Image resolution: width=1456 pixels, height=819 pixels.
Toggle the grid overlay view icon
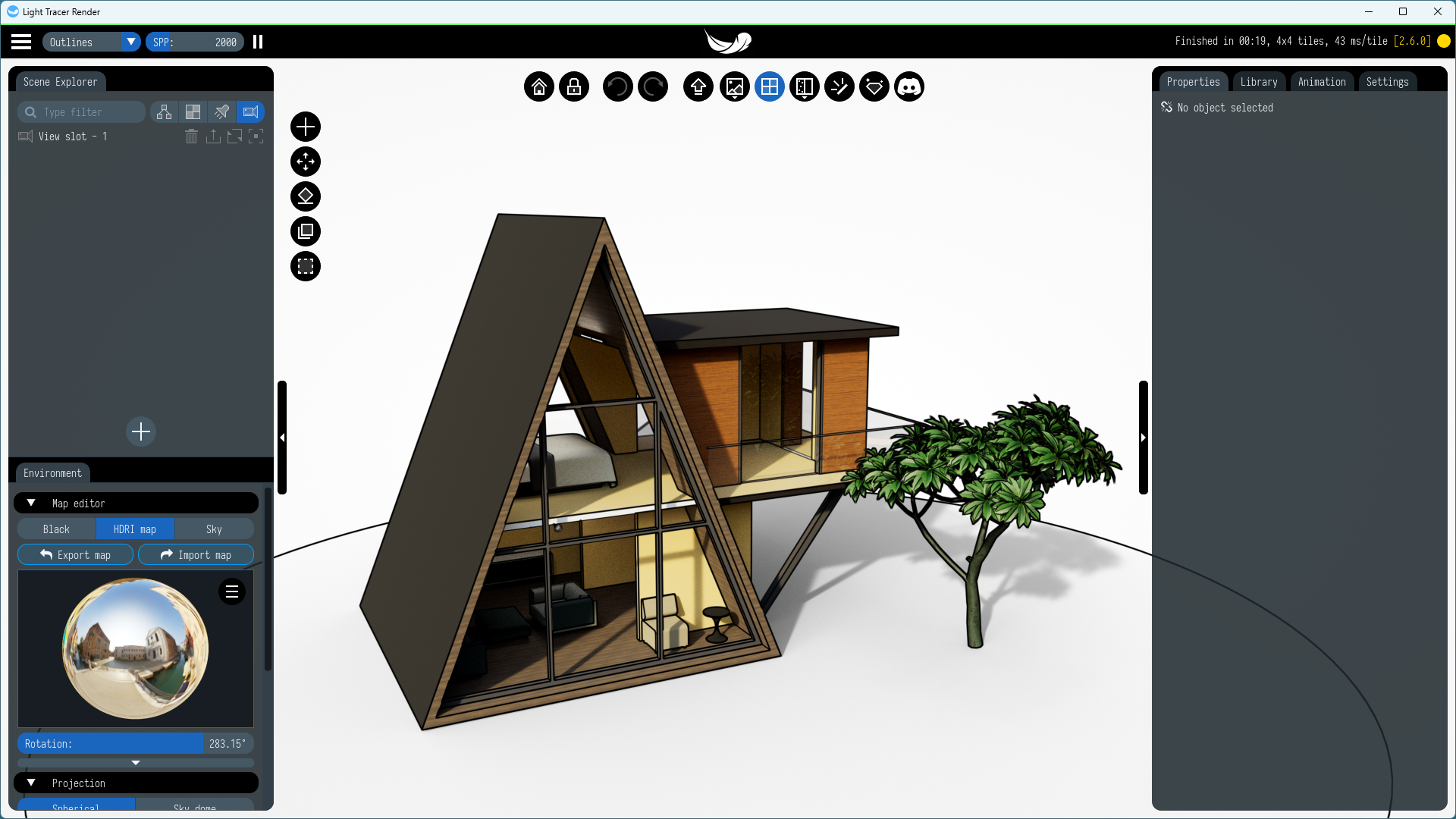(769, 87)
